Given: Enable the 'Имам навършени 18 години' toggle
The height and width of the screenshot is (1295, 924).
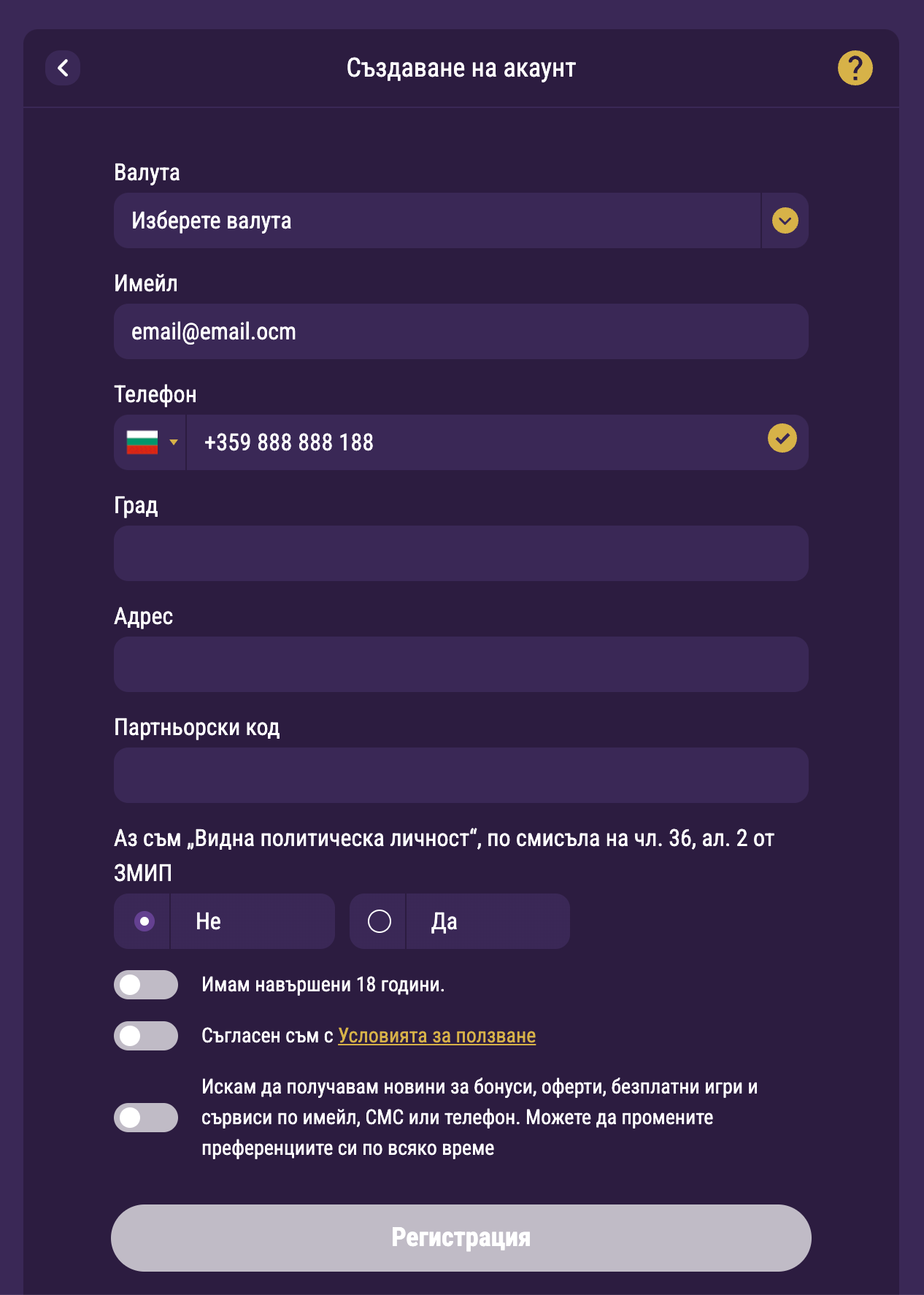Looking at the screenshot, I should pyautogui.click(x=146, y=985).
